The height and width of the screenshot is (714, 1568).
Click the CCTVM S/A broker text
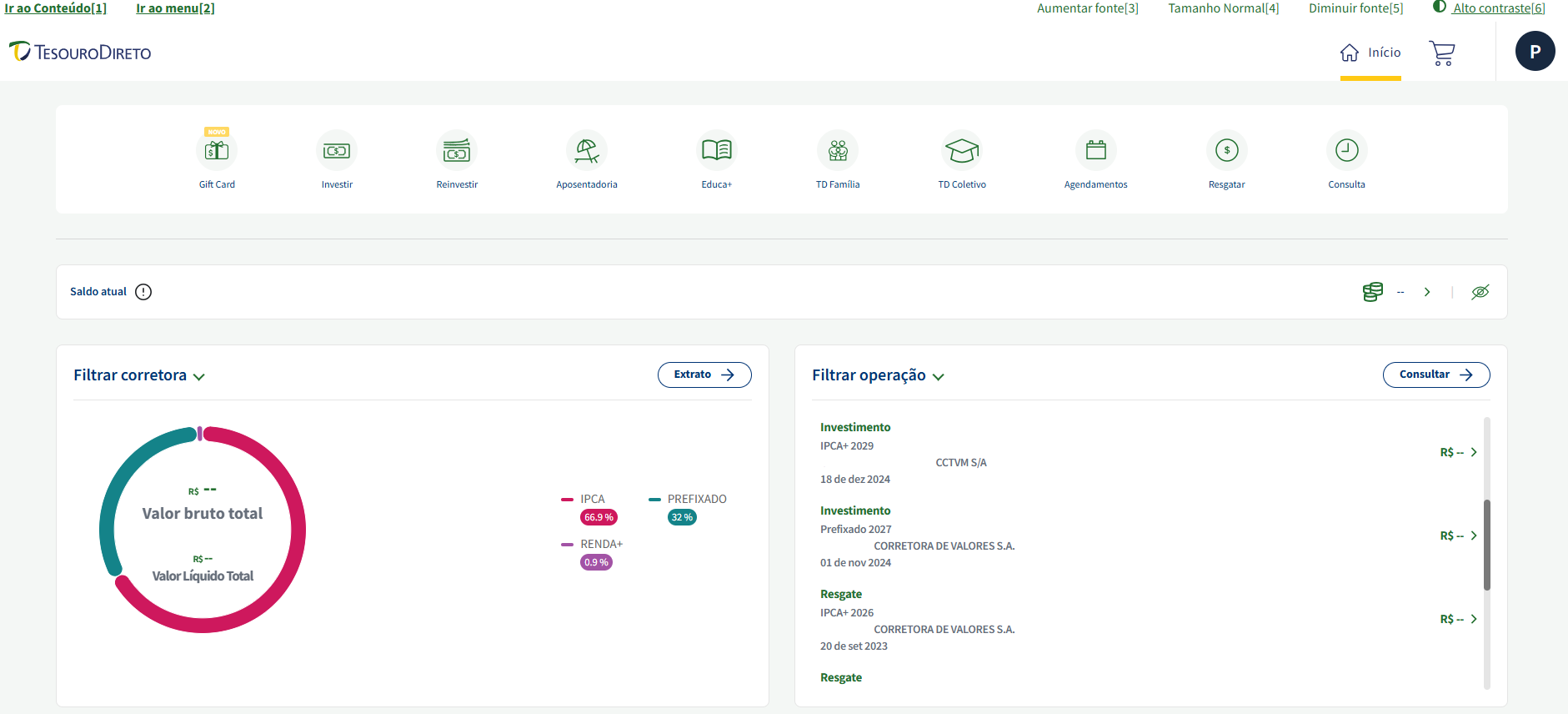click(x=961, y=463)
